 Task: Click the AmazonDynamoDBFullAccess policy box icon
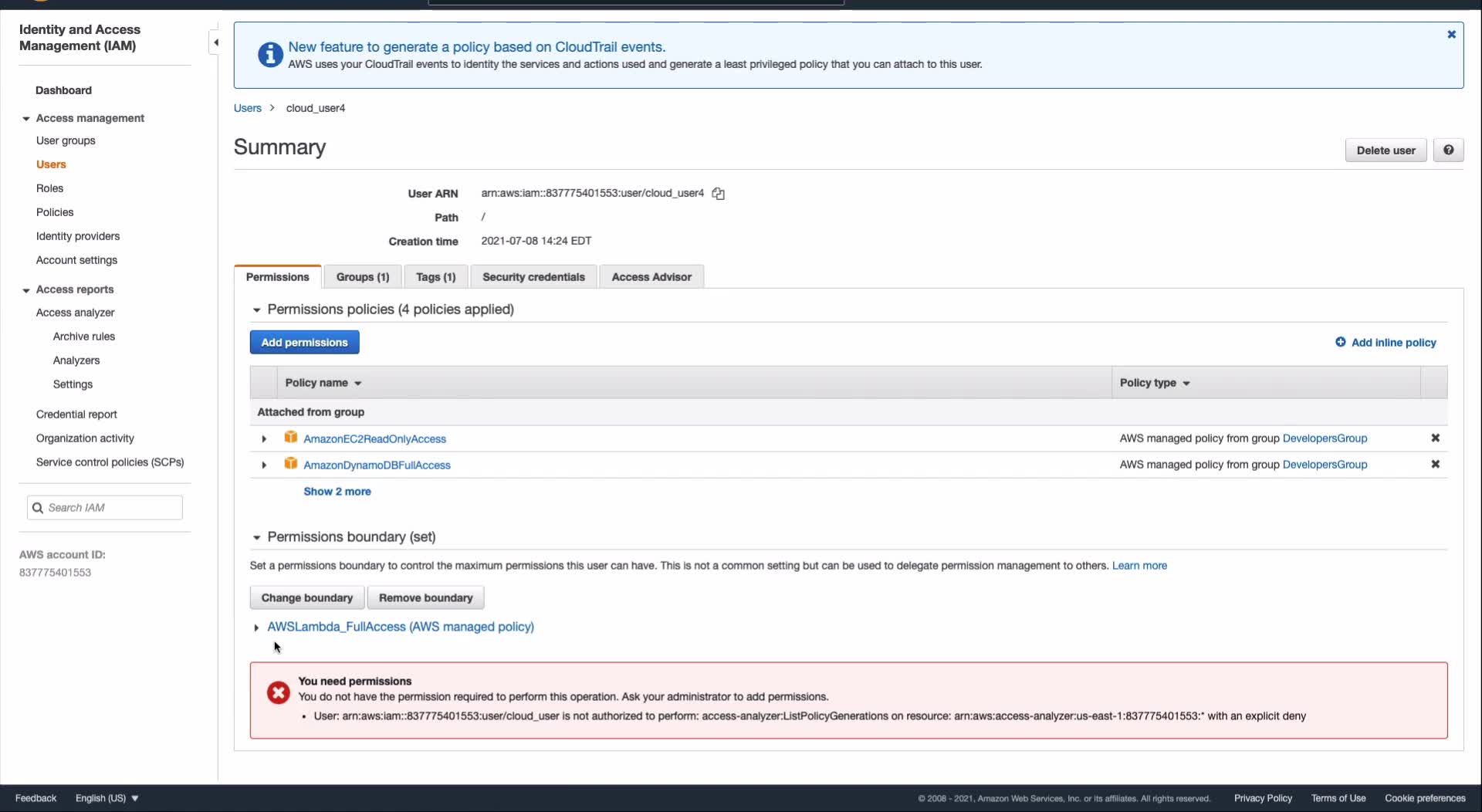point(291,464)
